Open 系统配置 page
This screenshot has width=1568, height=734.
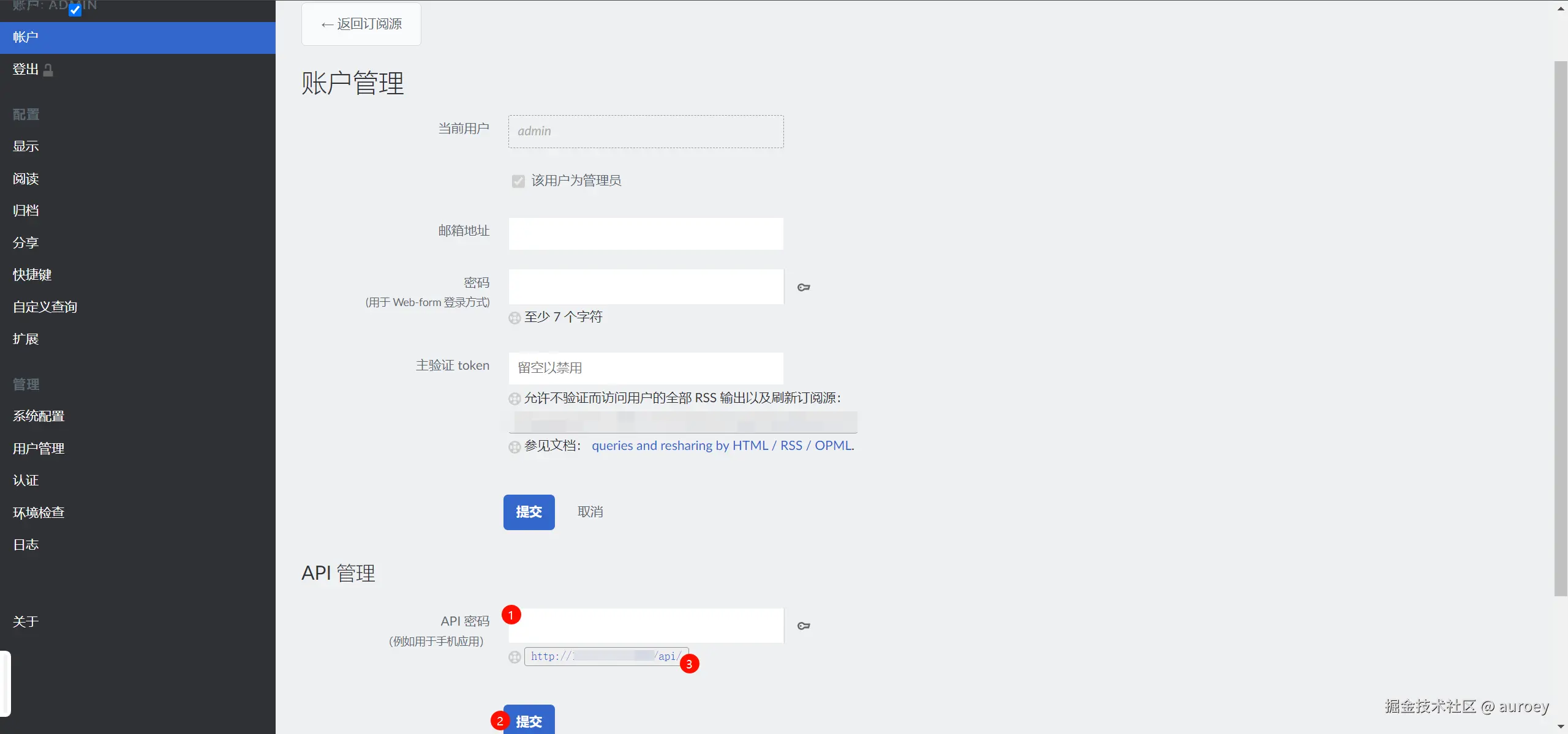tap(39, 416)
